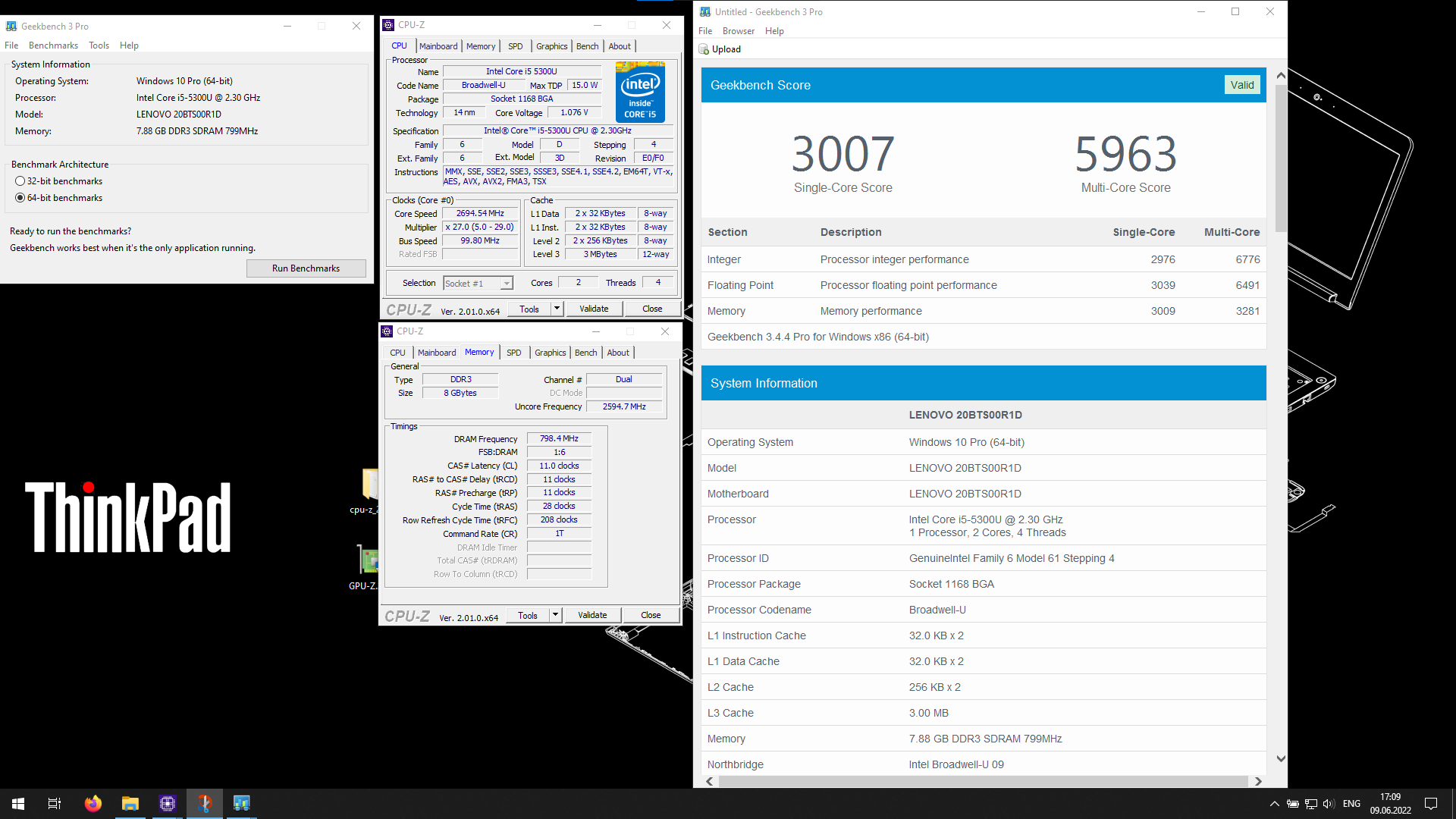Open network tray icon
This screenshot has height=819, width=1456.
[x=1310, y=804]
